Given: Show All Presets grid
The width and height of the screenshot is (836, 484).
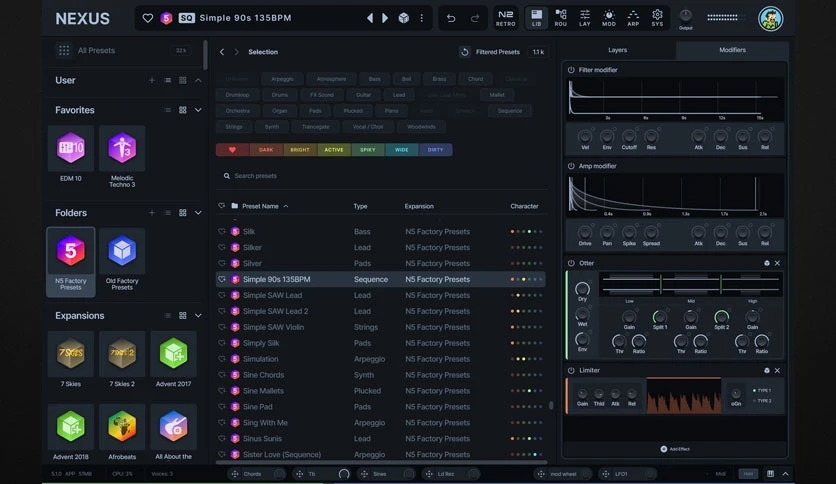Looking at the screenshot, I should tap(64, 51).
